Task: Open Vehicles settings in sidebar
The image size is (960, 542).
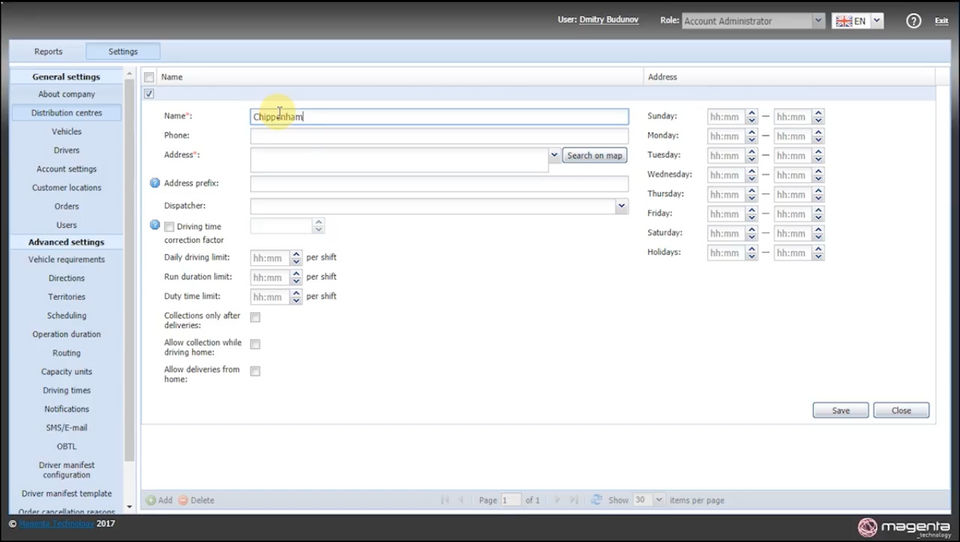Action: coord(67,132)
